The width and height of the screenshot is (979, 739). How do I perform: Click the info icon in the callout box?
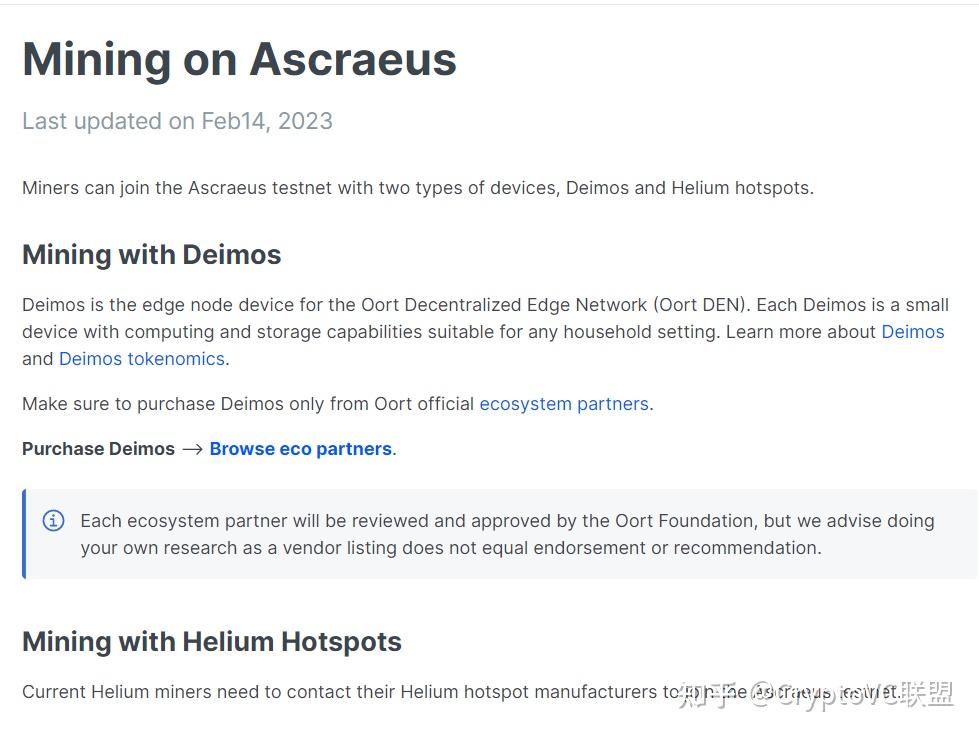click(53, 521)
